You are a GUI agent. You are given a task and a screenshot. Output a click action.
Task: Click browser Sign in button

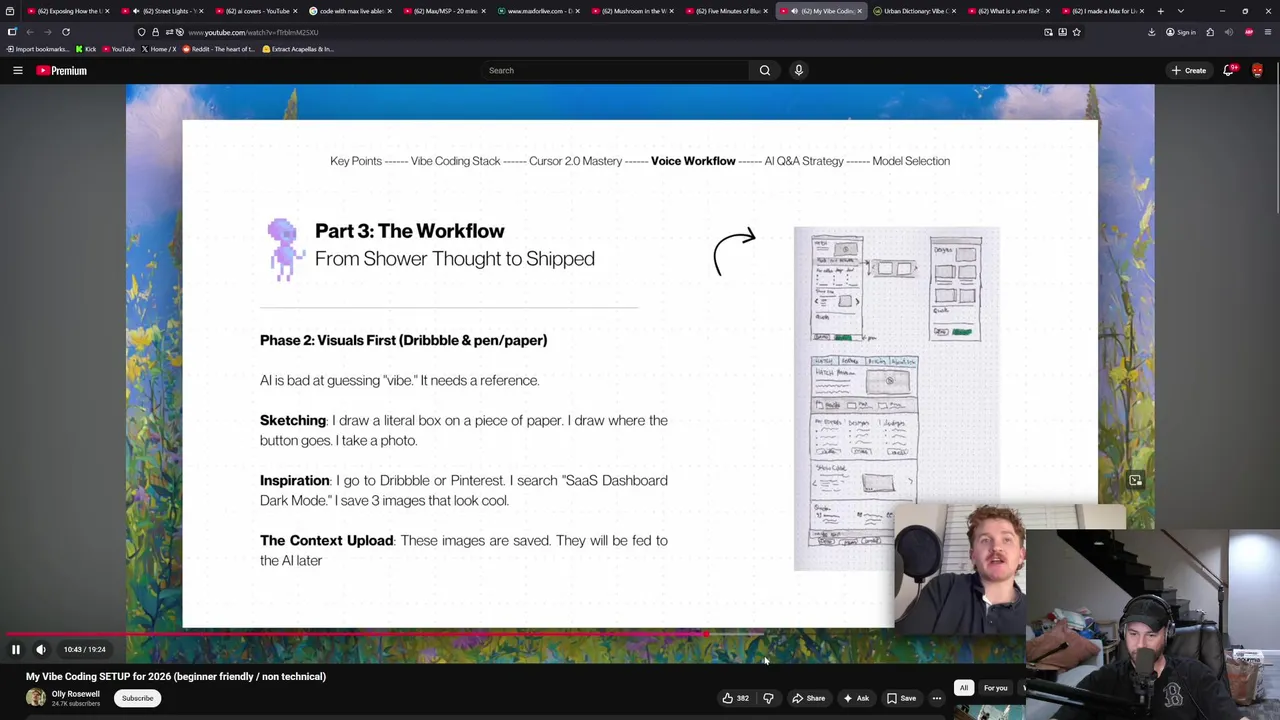1180,32
